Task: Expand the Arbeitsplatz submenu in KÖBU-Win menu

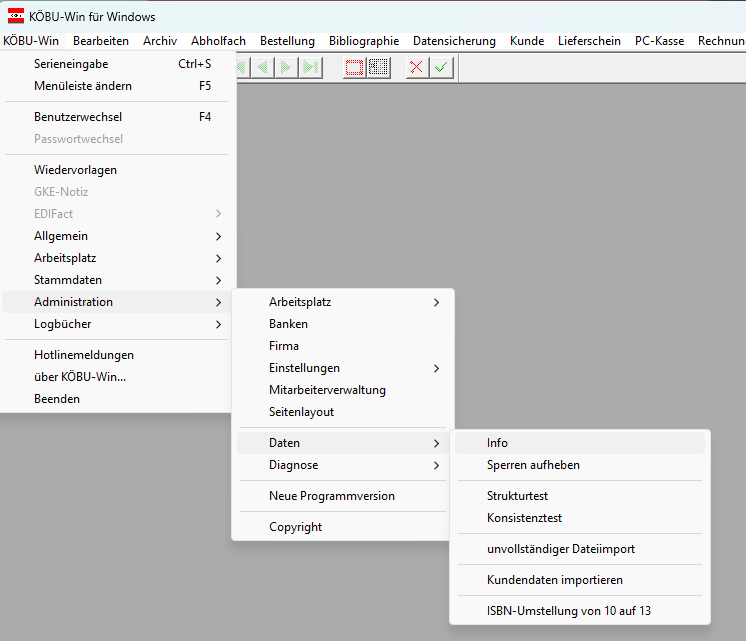Action: 117,258
